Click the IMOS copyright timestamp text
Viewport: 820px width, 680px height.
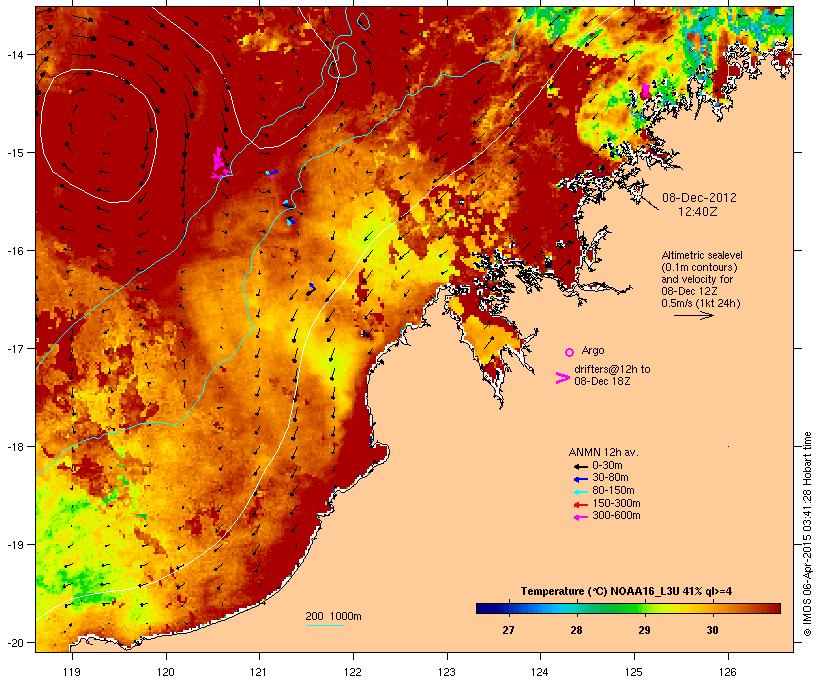[807, 534]
